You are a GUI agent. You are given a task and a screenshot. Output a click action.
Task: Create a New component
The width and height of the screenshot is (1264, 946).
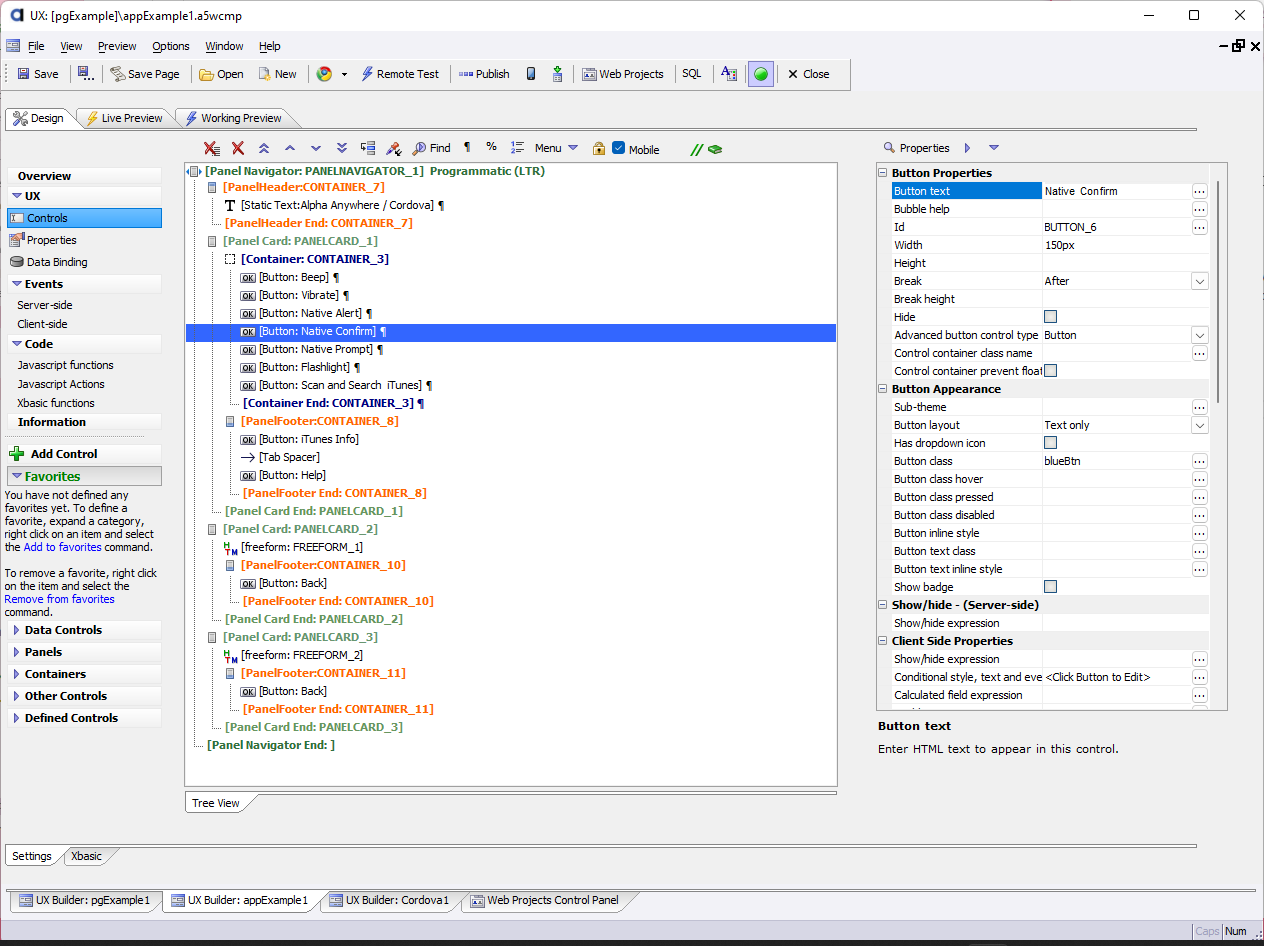coord(277,74)
